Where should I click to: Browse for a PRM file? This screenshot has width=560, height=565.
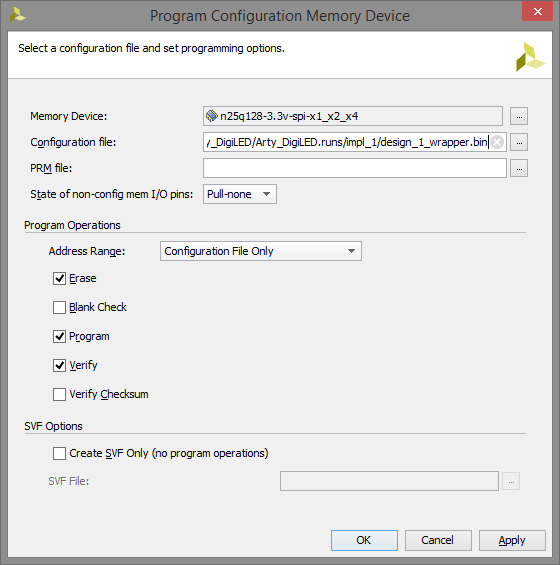pyautogui.click(x=519, y=168)
